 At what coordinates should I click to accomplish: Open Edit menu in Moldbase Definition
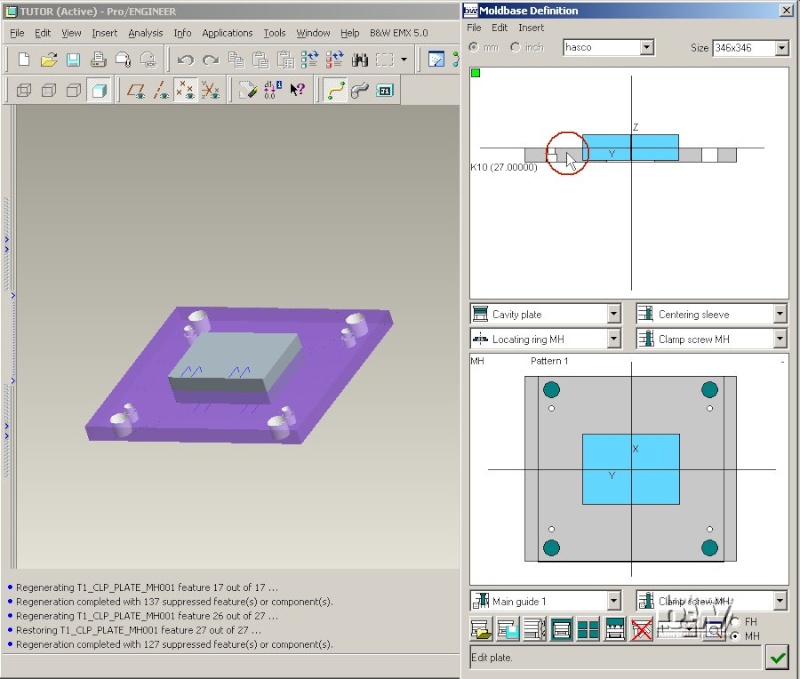(x=499, y=28)
